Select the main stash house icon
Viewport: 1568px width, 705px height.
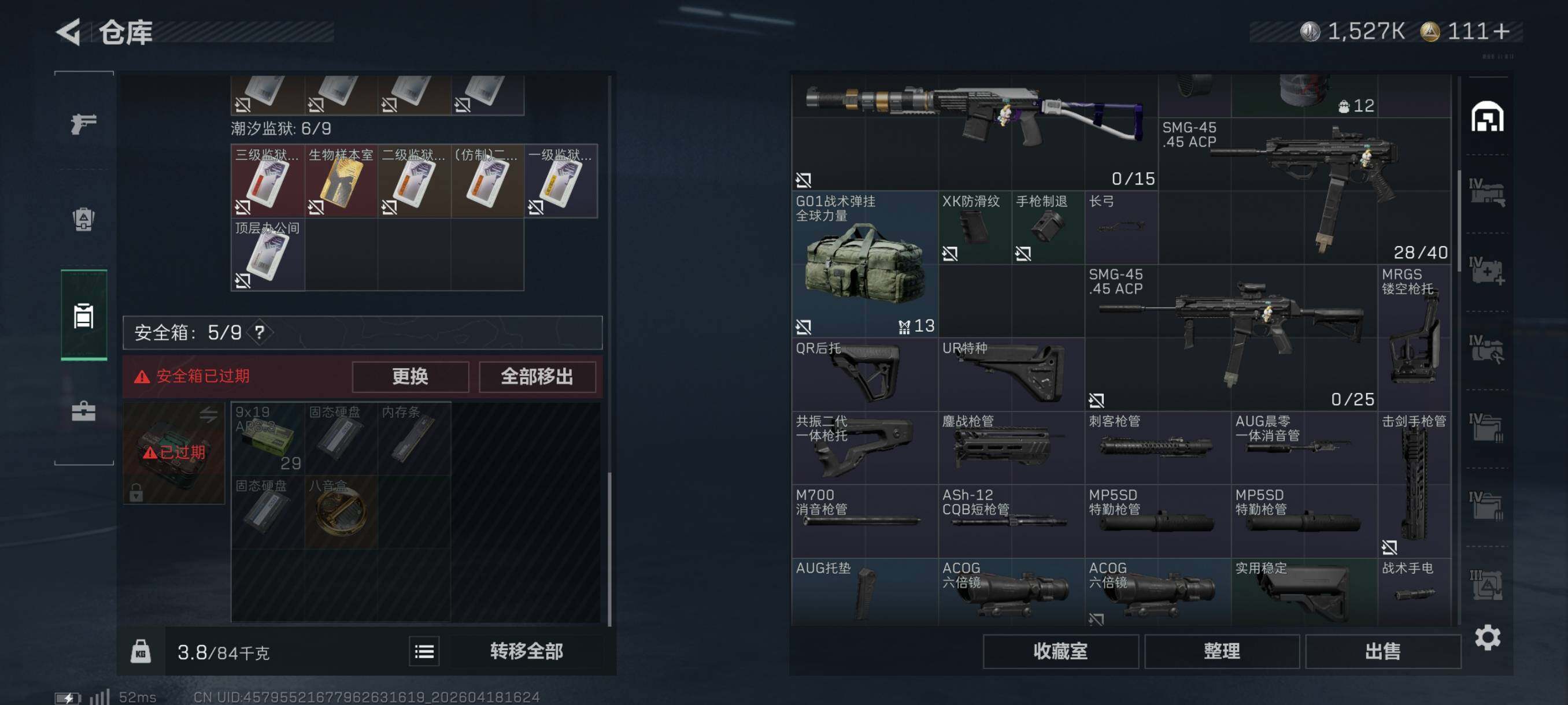[x=1487, y=116]
